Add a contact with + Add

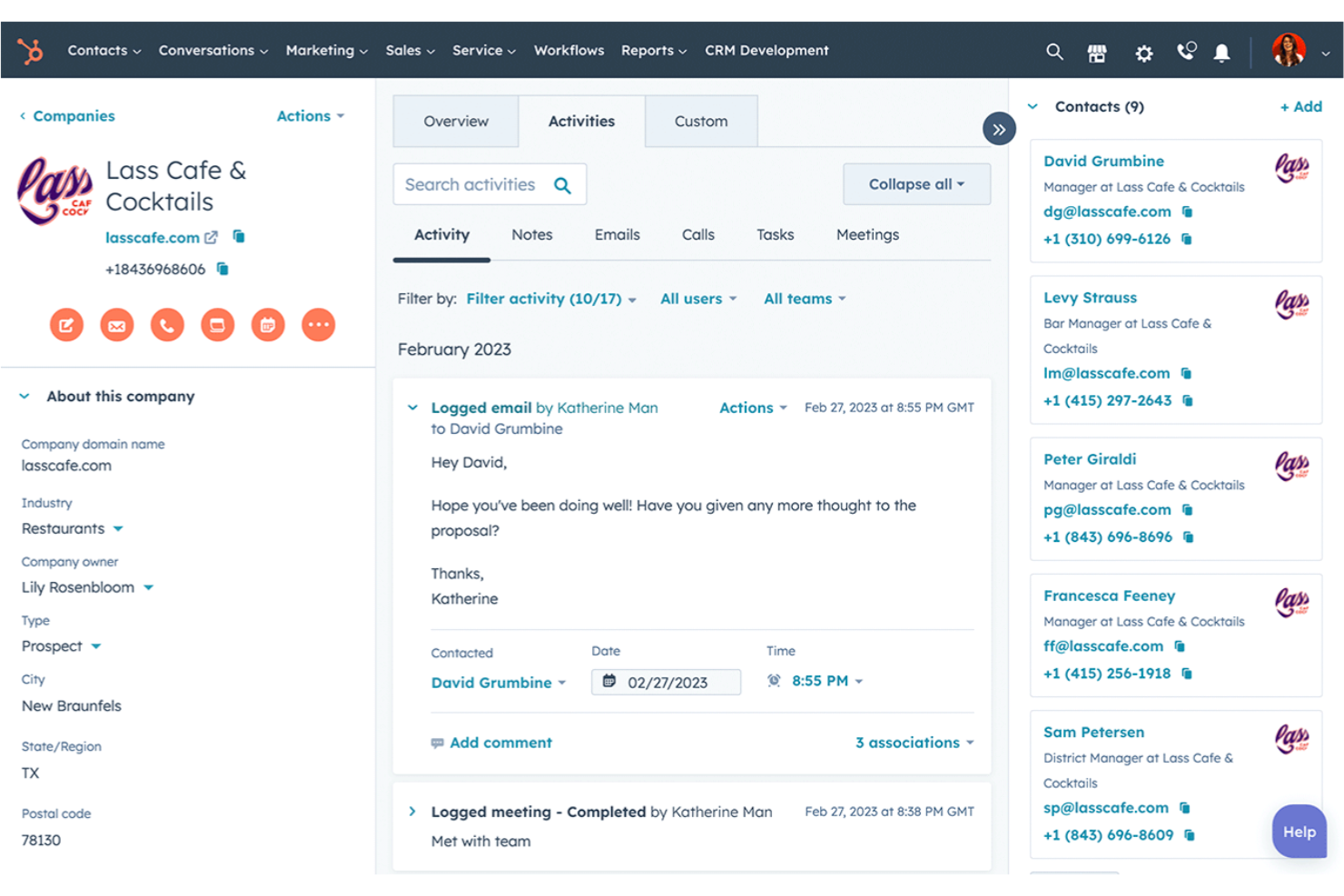(x=1300, y=107)
